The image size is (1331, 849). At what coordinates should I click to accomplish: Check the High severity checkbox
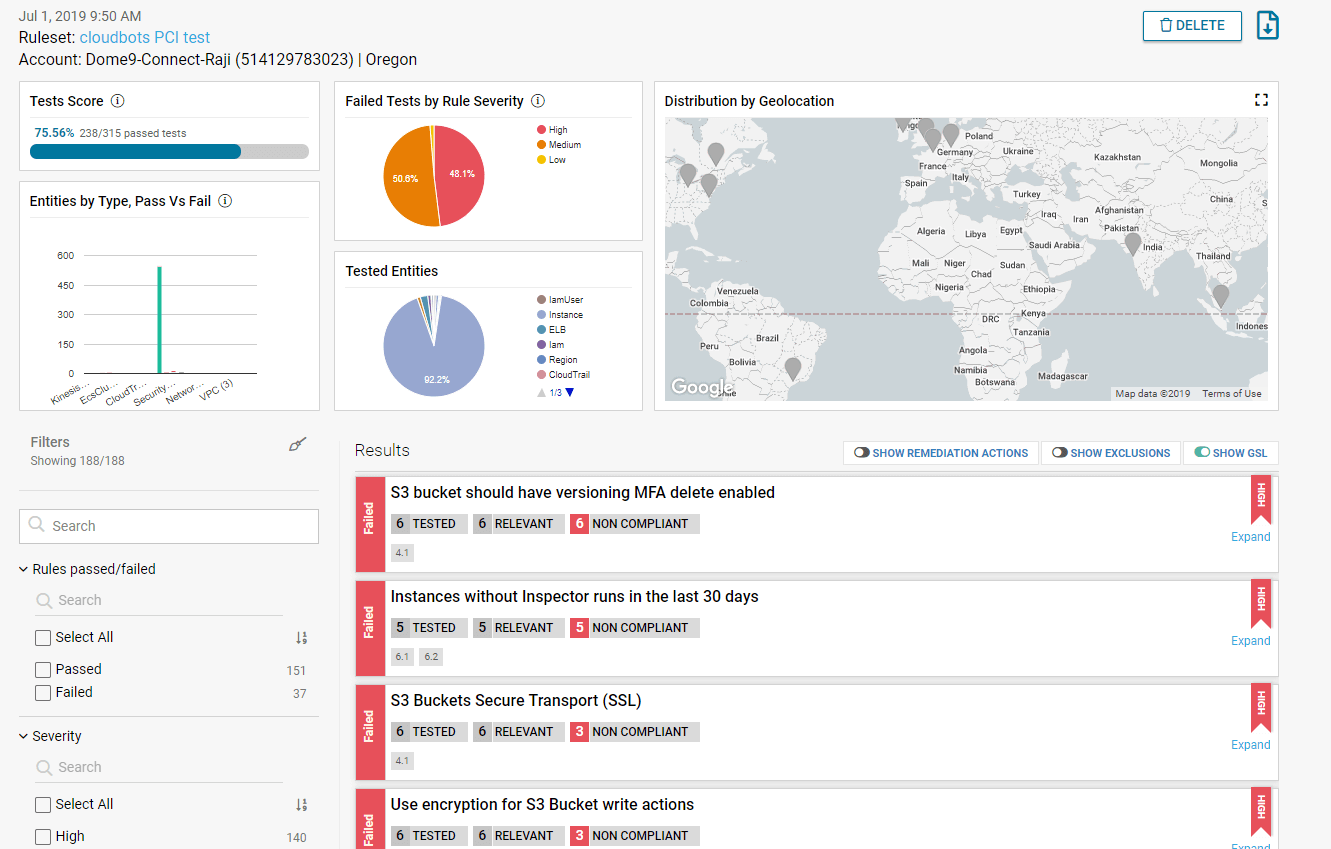pos(43,837)
